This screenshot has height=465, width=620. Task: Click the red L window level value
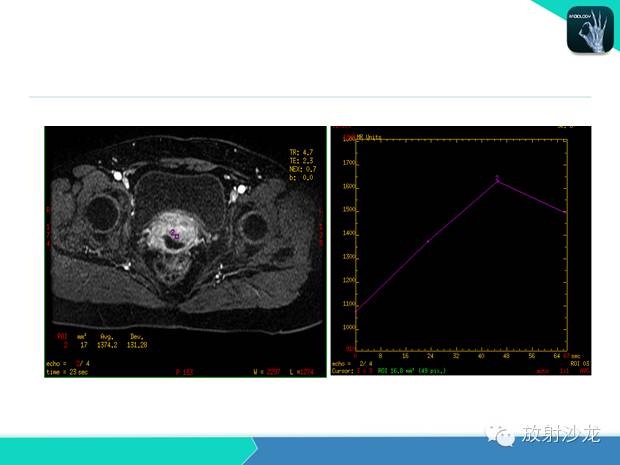coord(305,372)
